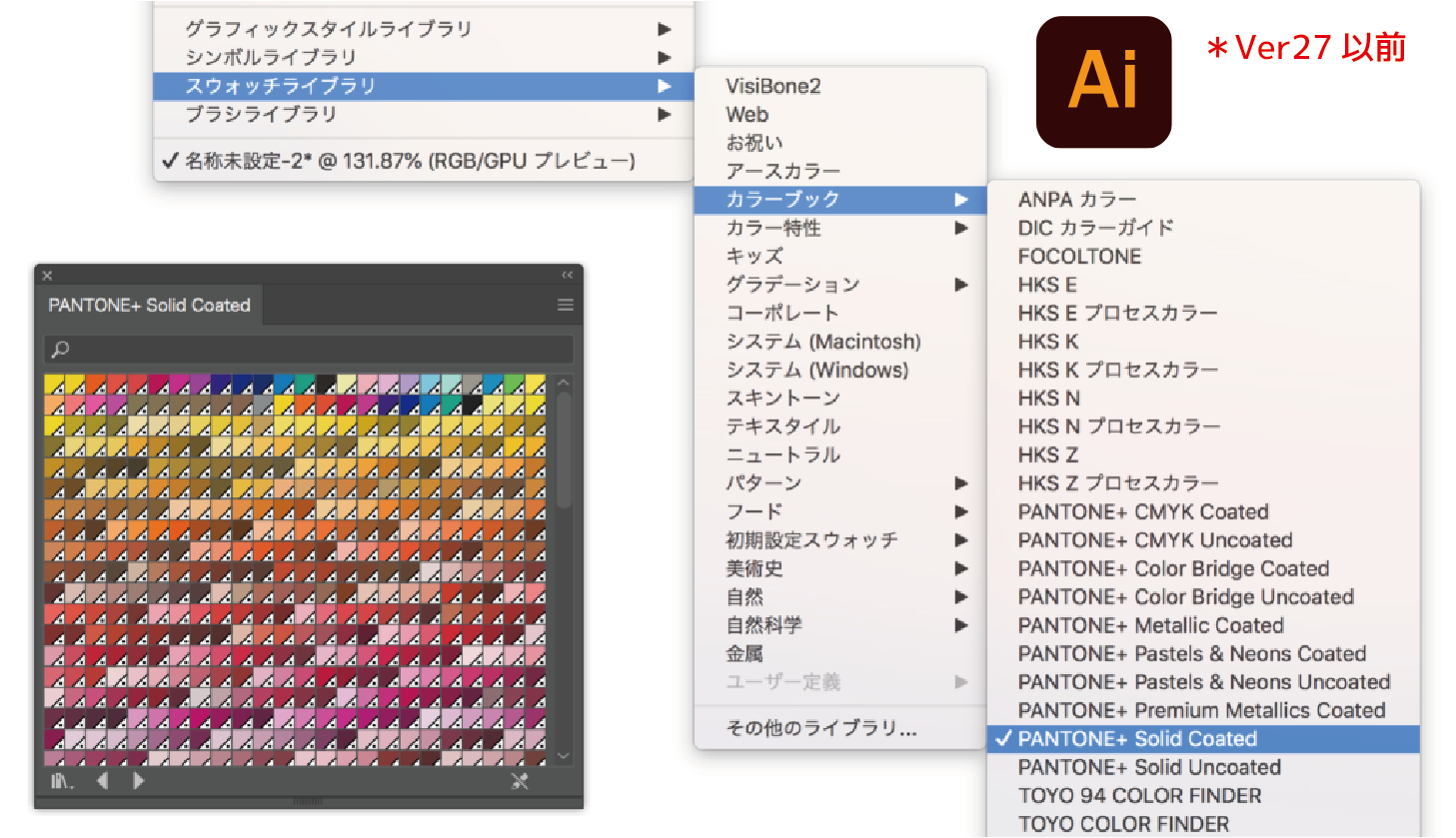Select HKS K color book
Screen dimensions: 1456x838
[1203, 342]
